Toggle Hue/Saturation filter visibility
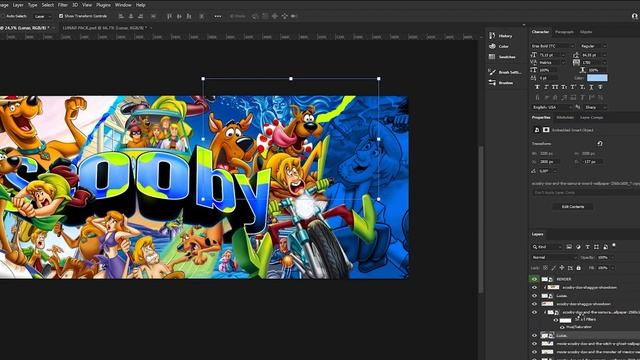This screenshot has width=640, height=360. point(562,327)
